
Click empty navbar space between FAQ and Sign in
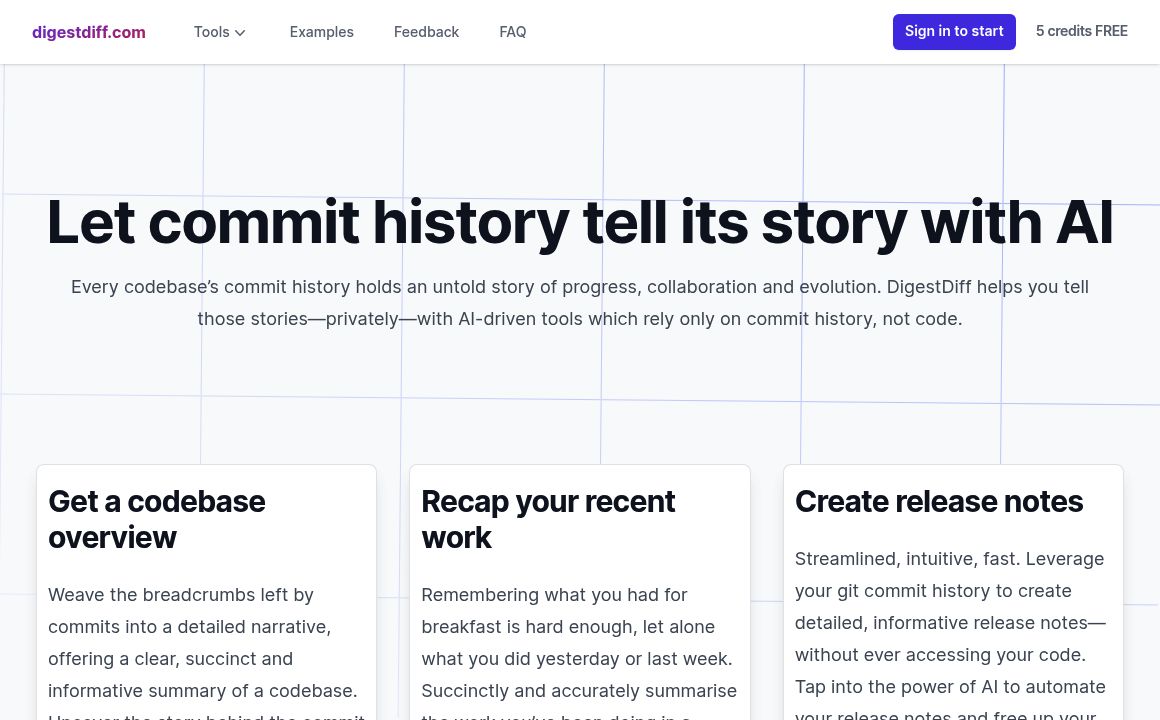point(710,32)
